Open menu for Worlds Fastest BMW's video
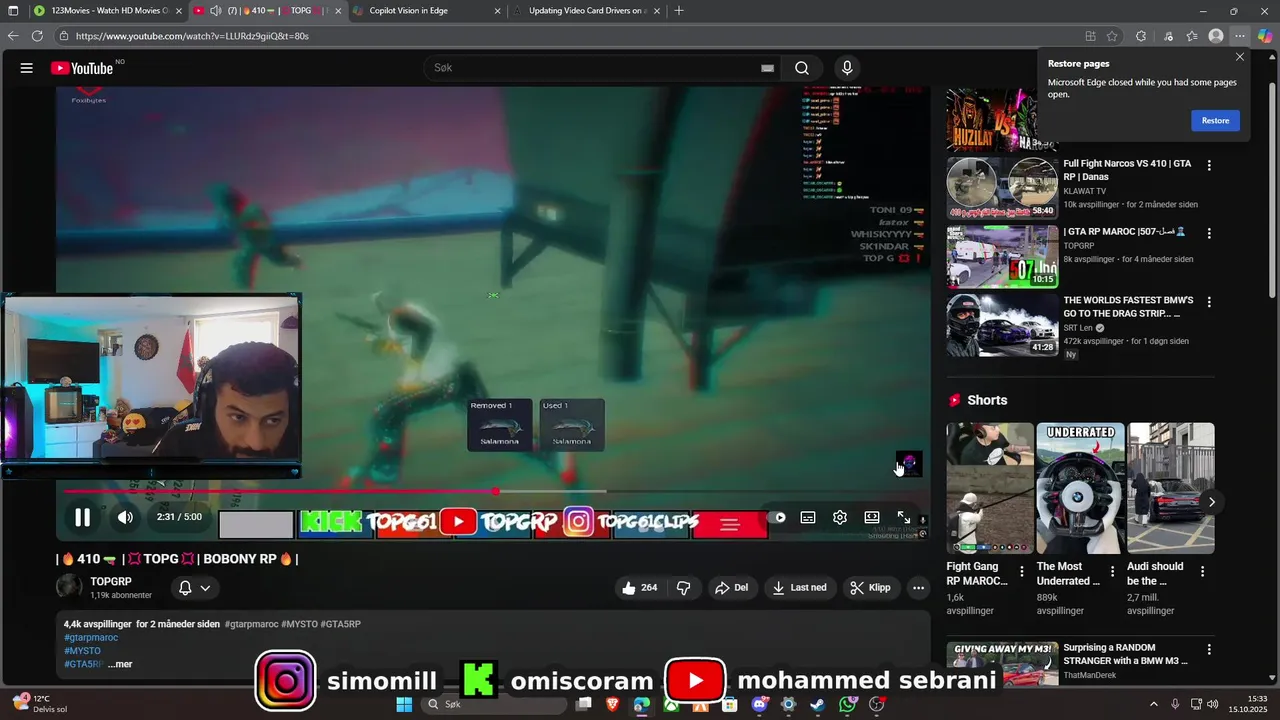Image resolution: width=1280 pixels, height=720 pixels. [1209, 301]
